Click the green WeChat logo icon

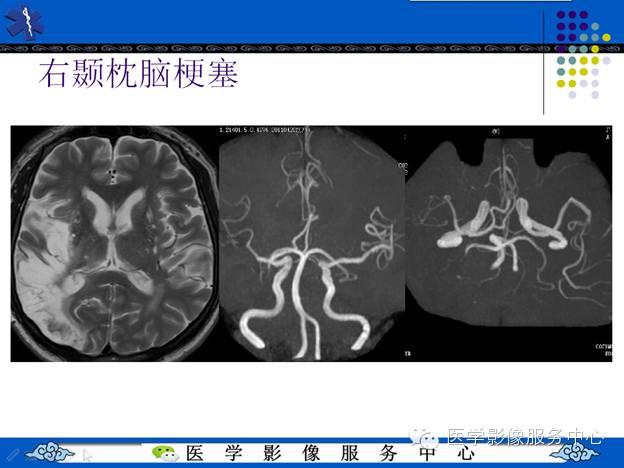[165, 453]
